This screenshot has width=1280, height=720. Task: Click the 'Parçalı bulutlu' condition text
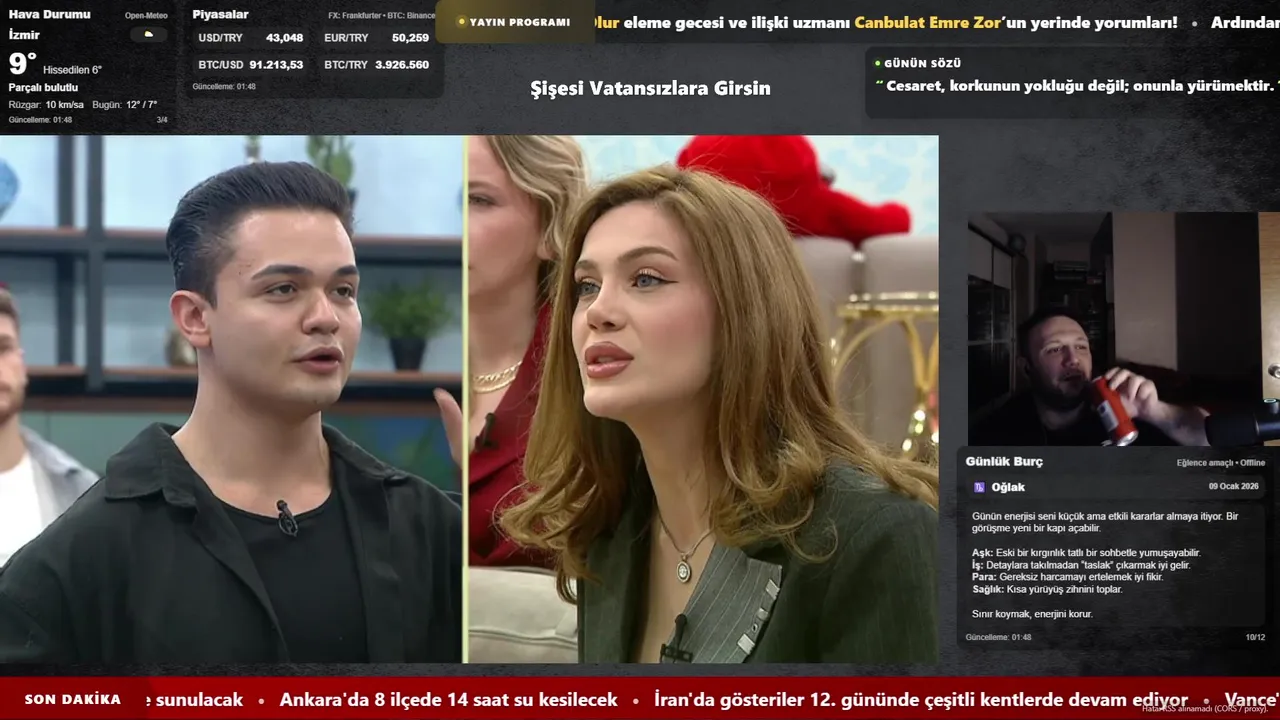click(x=43, y=88)
